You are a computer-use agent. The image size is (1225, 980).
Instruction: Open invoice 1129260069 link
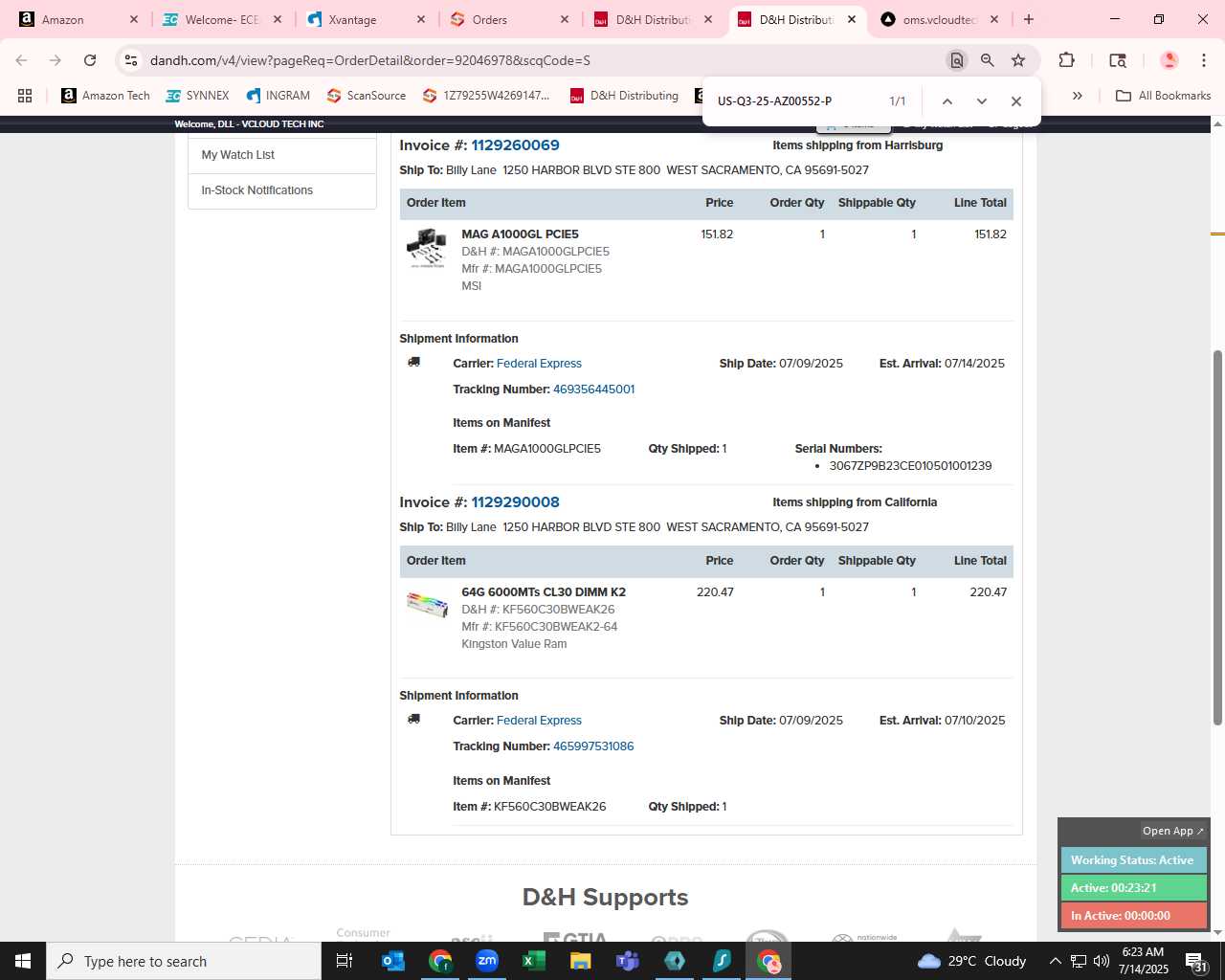[x=515, y=145]
